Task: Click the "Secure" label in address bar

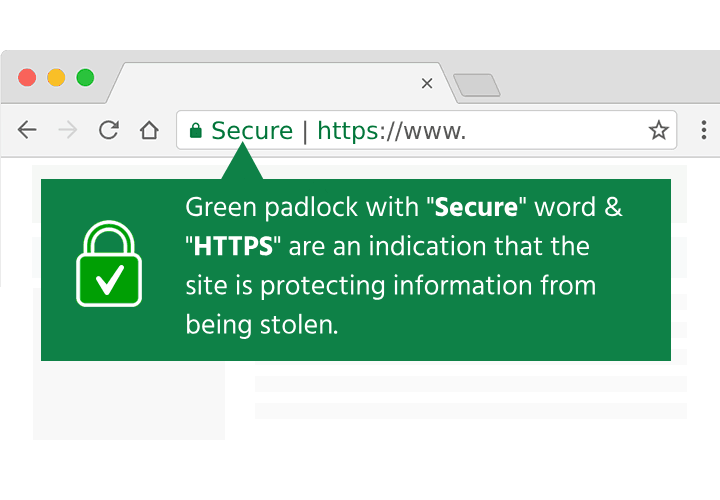Action: (x=252, y=131)
